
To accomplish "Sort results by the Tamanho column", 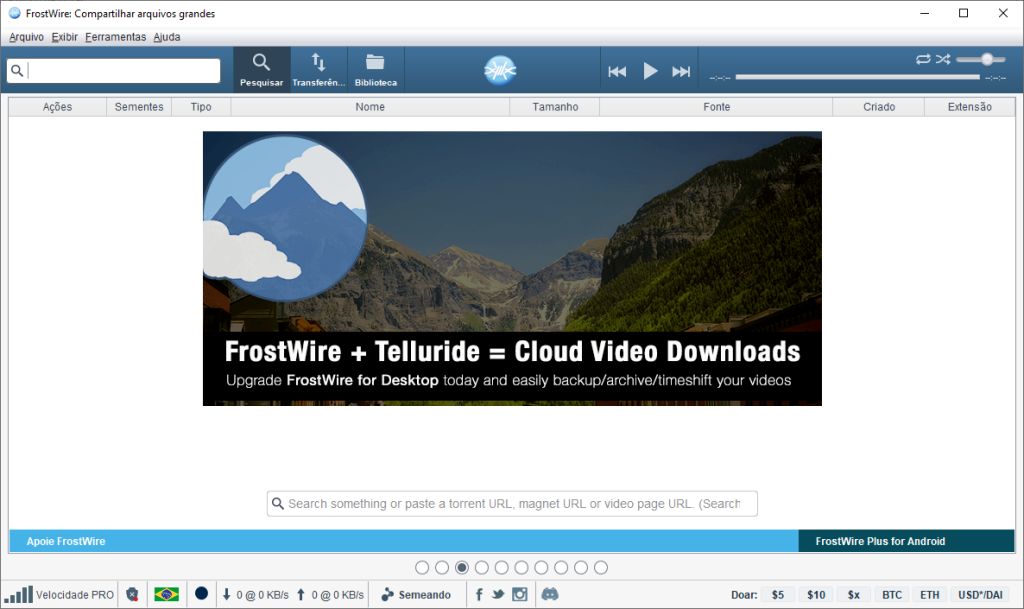I will [554, 106].
